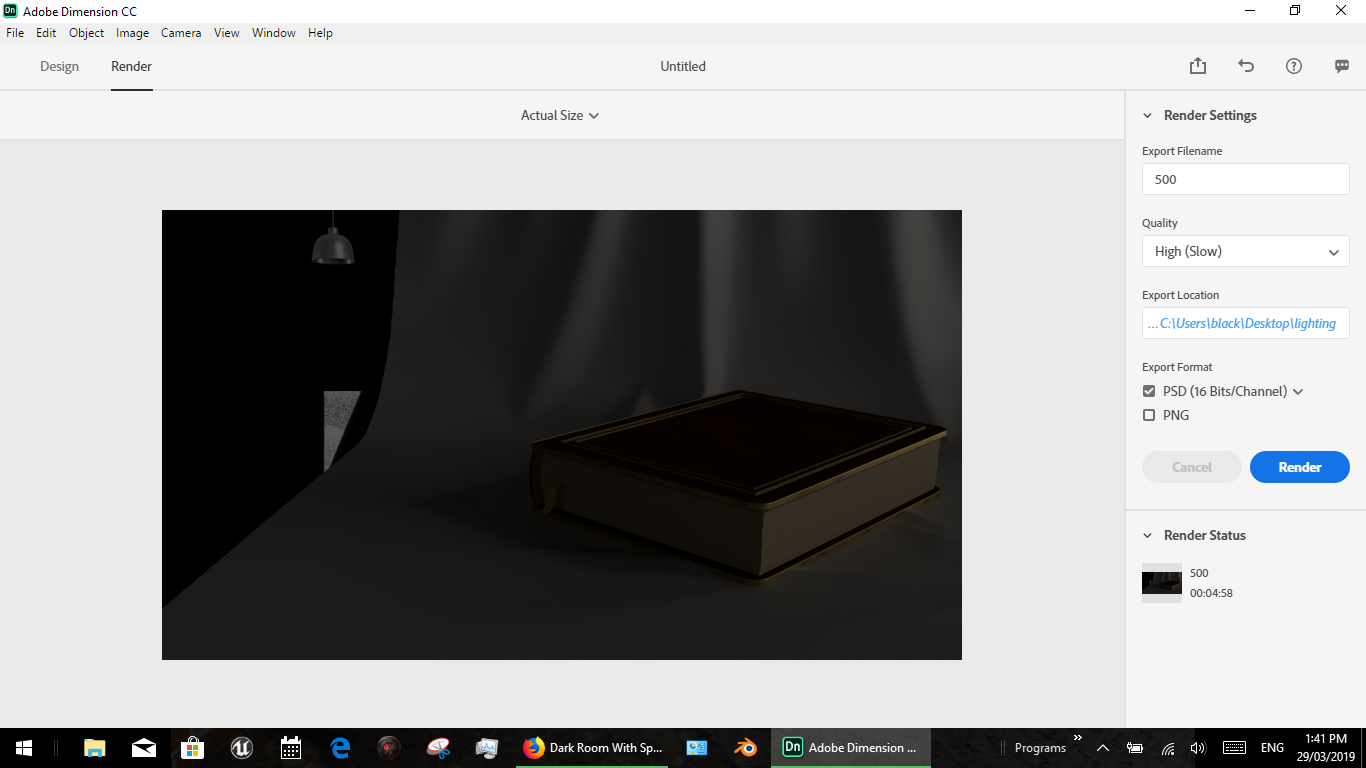This screenshot has width=1366, height=768.
Task: Open the clock and date flyout
Action: (x=1326, y=747)
